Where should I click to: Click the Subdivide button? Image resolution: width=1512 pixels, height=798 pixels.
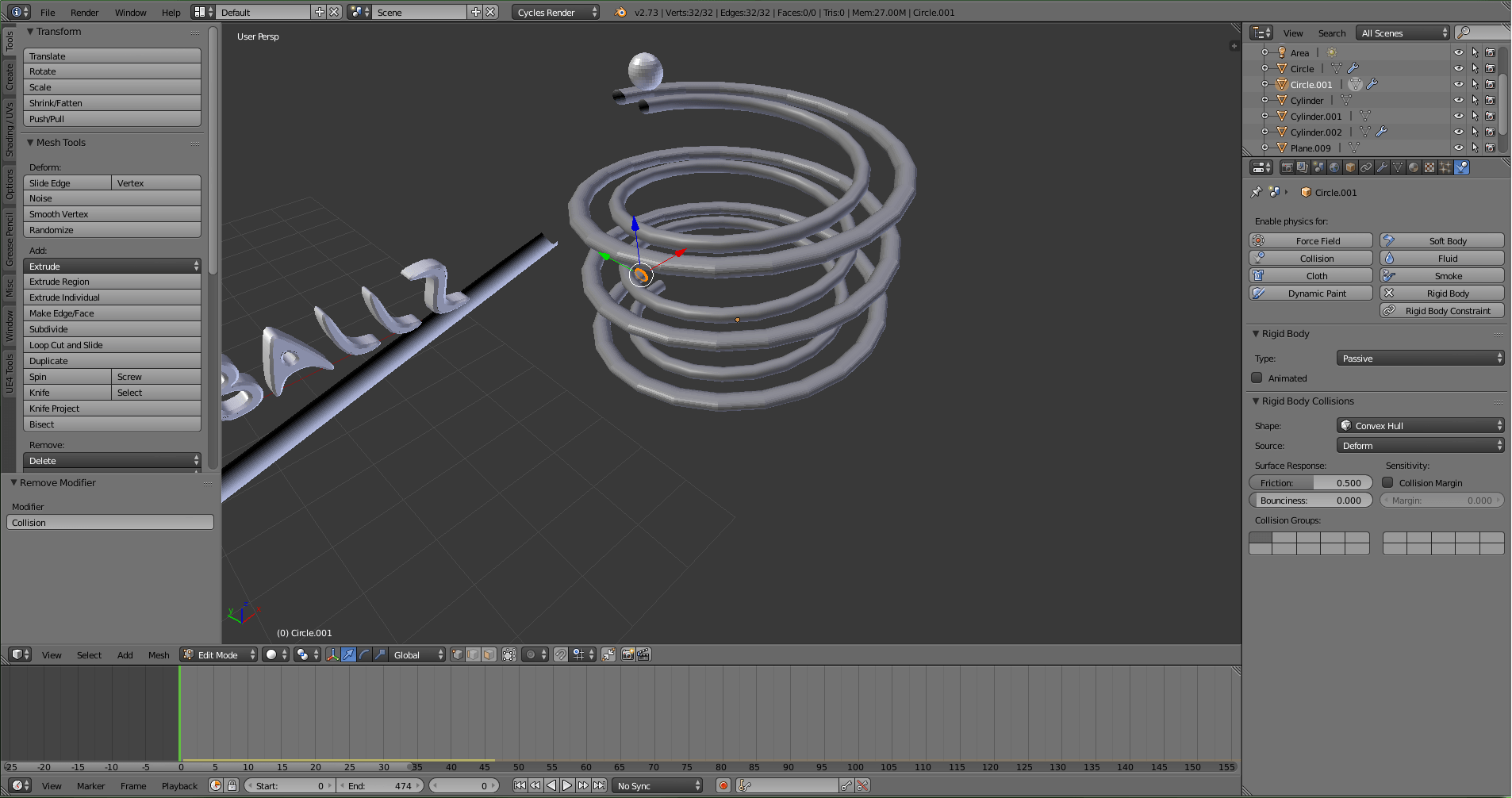click(x=112, y=328)
